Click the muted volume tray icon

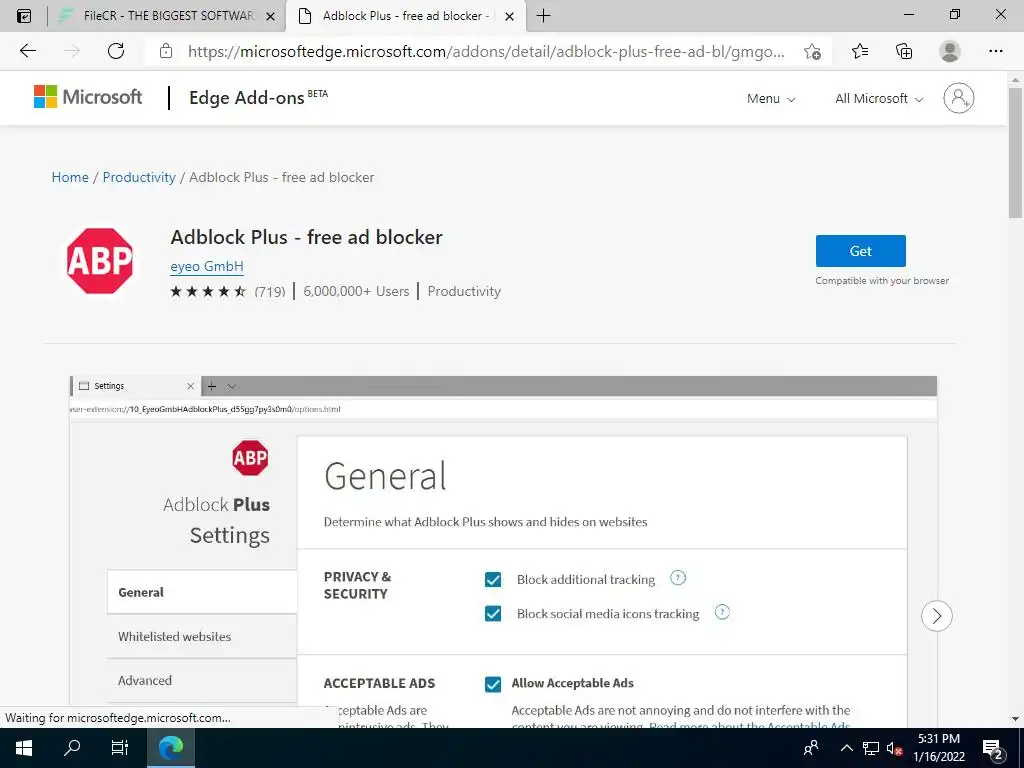895,748
